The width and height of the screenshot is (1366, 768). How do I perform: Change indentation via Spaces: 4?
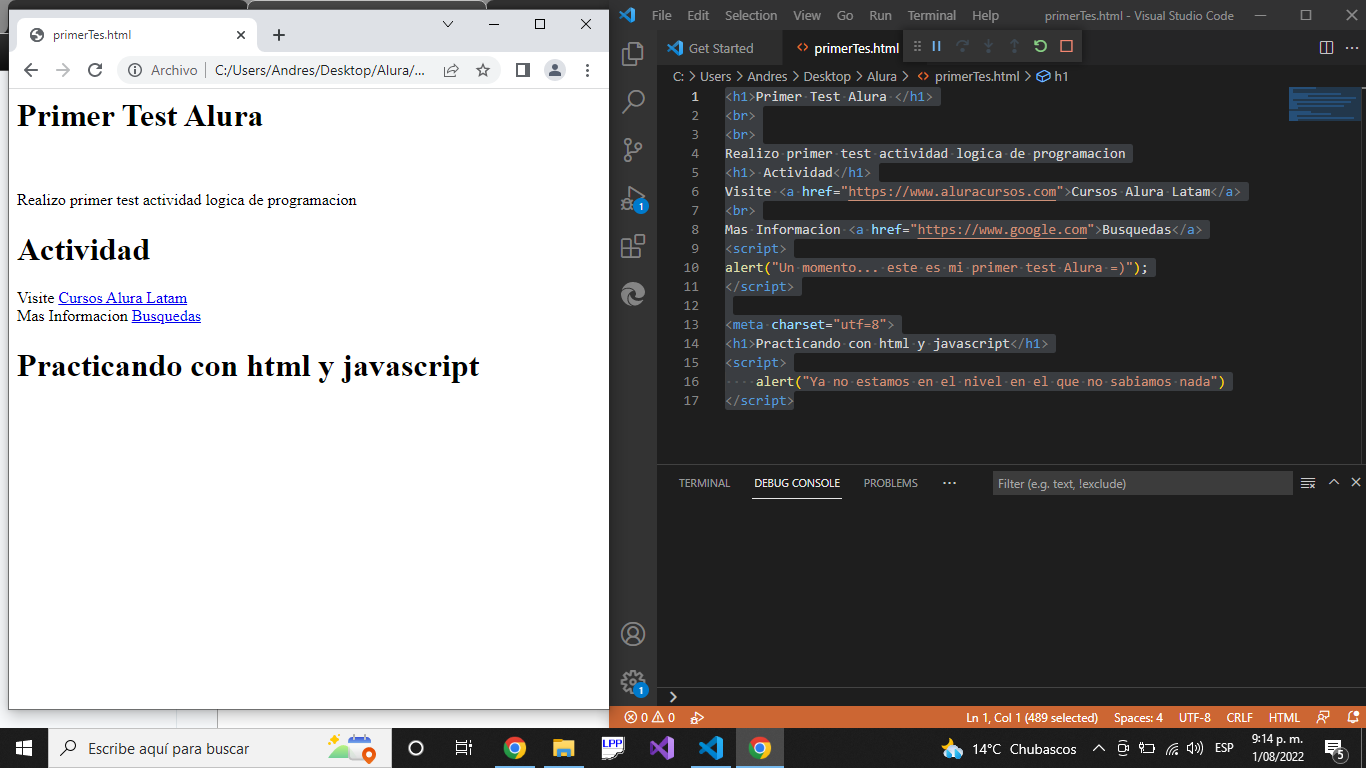(1138, 717)
